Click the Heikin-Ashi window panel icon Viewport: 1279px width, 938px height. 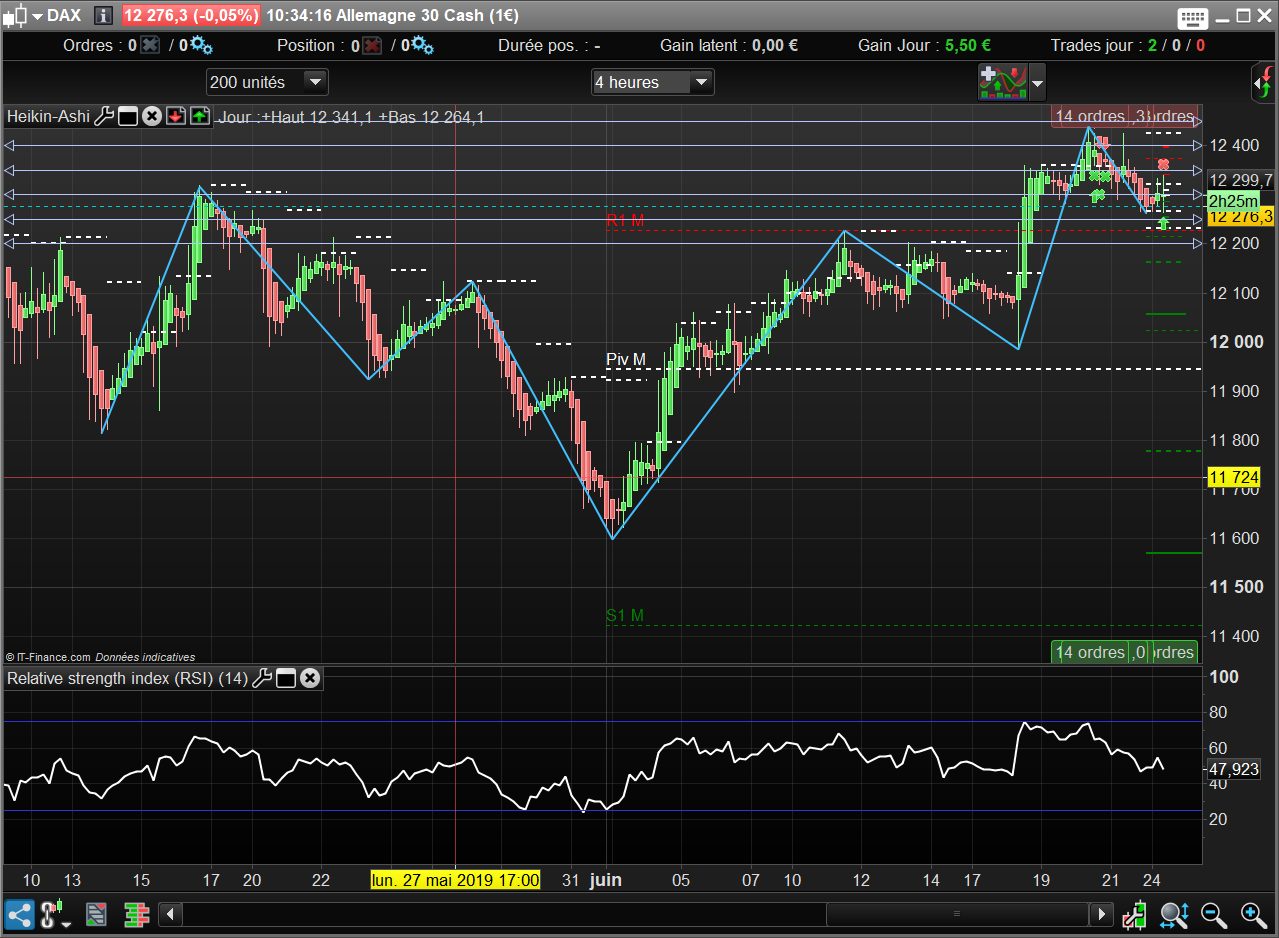coord(128,116)
